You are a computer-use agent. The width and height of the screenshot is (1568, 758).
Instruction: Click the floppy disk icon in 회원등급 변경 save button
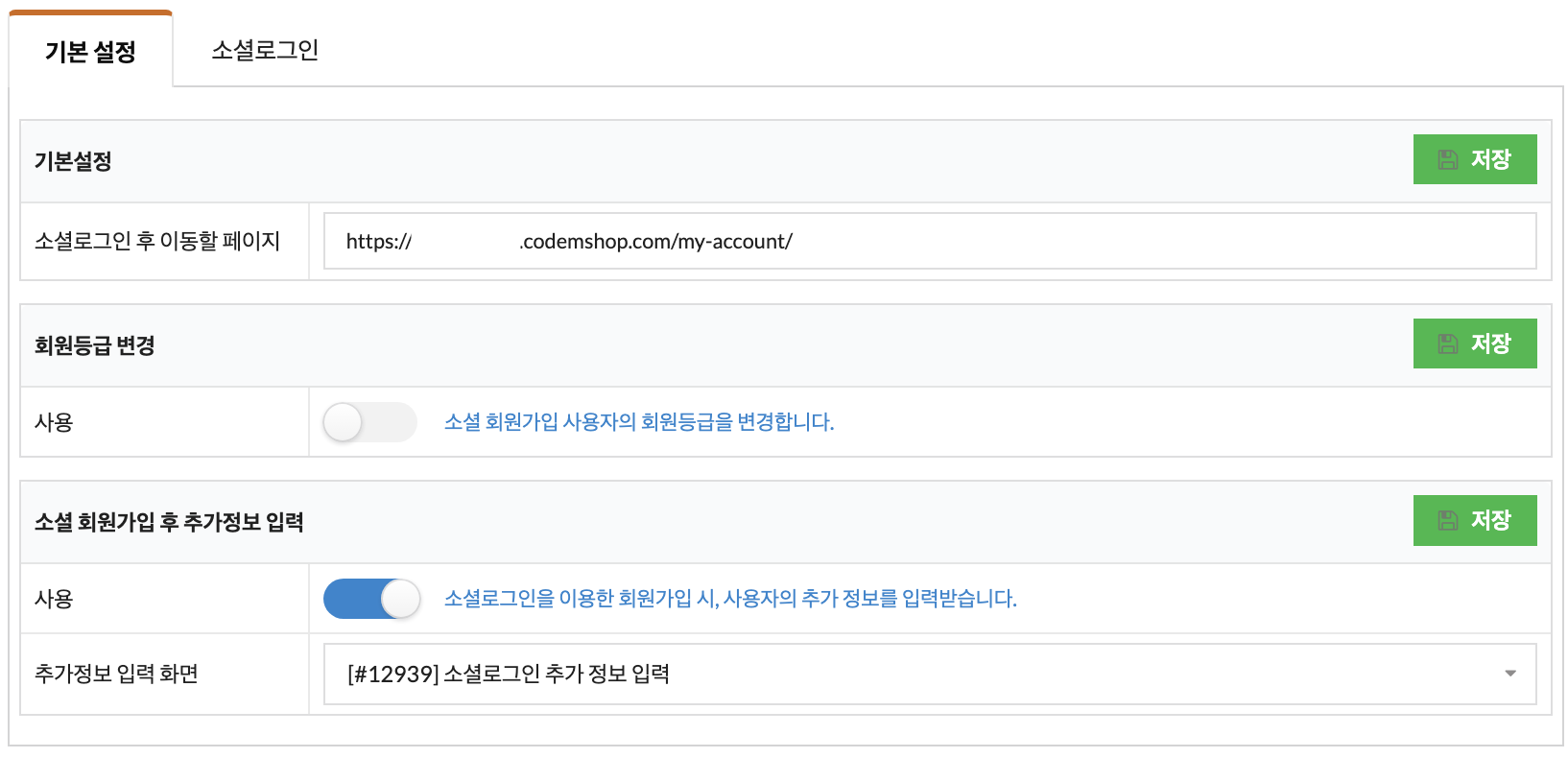[1448, 344]
